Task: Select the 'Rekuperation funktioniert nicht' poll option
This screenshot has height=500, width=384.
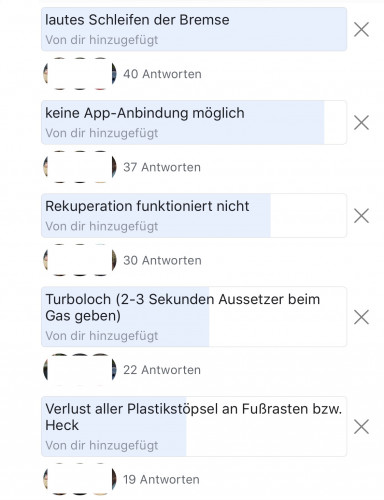Action: (194, 216)
